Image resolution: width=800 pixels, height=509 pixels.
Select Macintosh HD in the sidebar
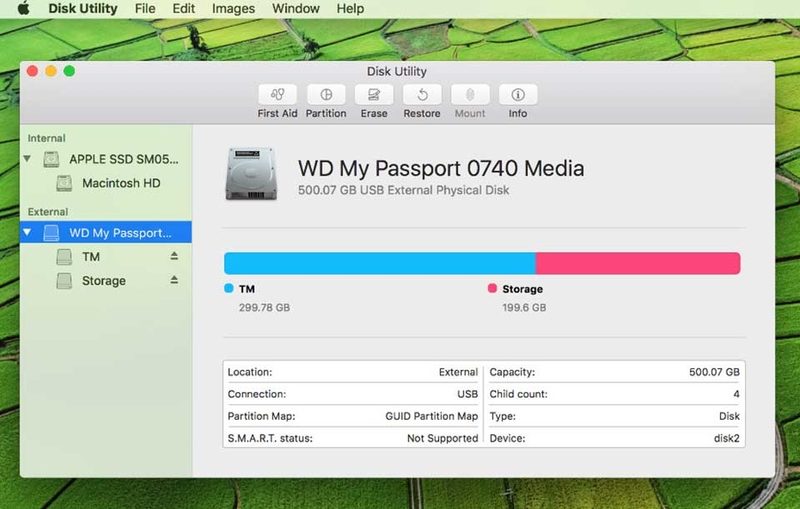coord(106,183)
